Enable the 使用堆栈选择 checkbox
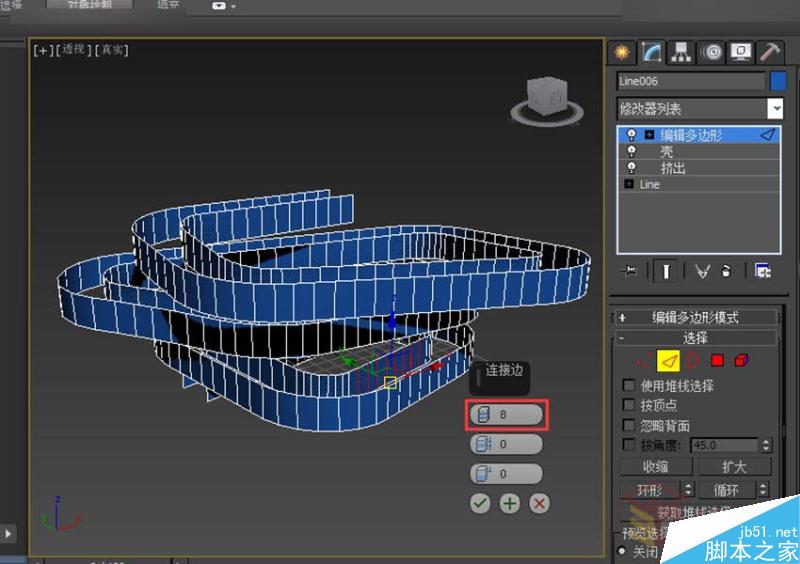This screenshot has width=800, height=564. pyautogui.click(x=629, y=385)
